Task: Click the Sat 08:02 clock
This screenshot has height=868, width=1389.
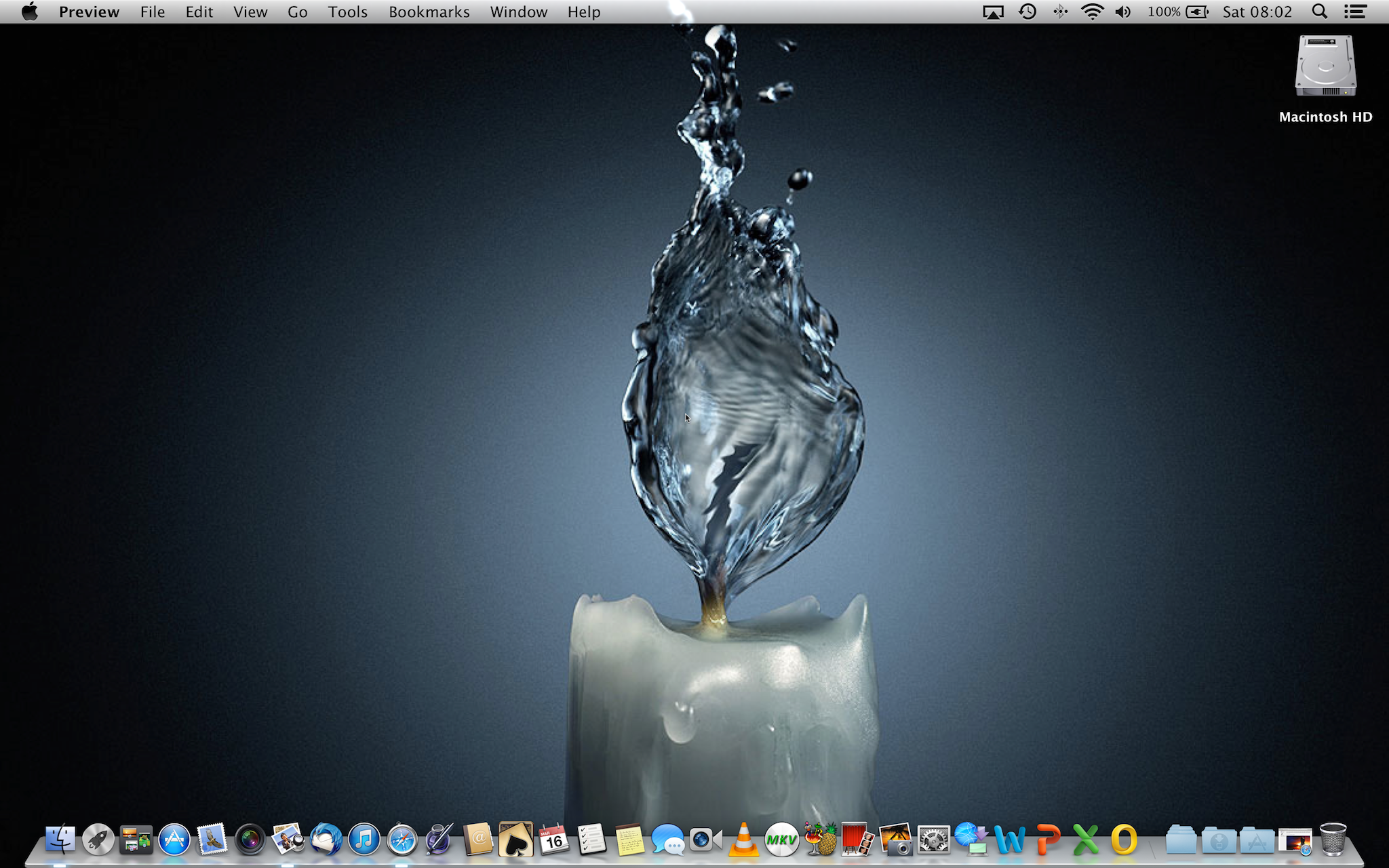Action: coord(1257,12)
